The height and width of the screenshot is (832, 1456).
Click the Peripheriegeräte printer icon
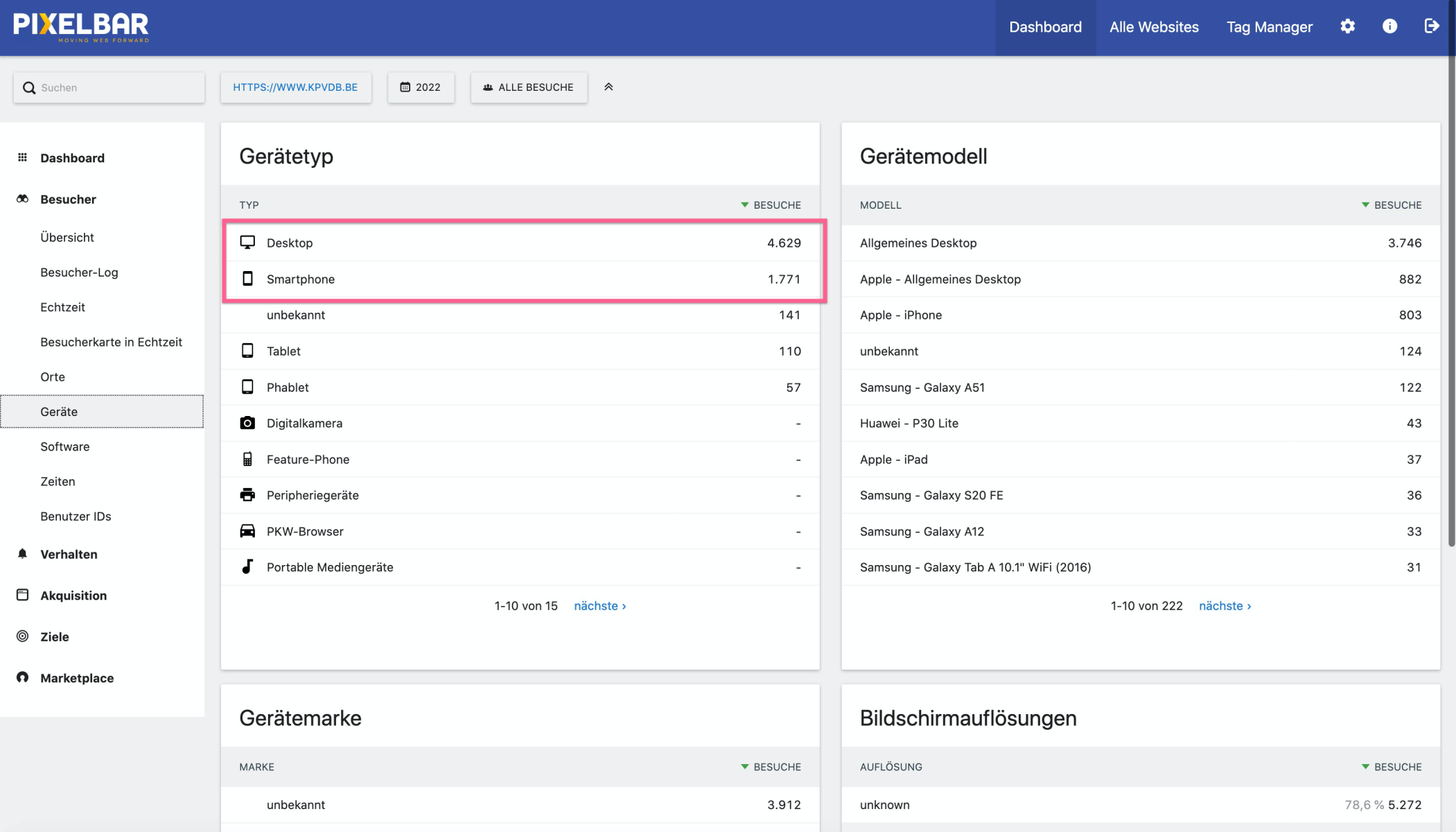(247, 495)
